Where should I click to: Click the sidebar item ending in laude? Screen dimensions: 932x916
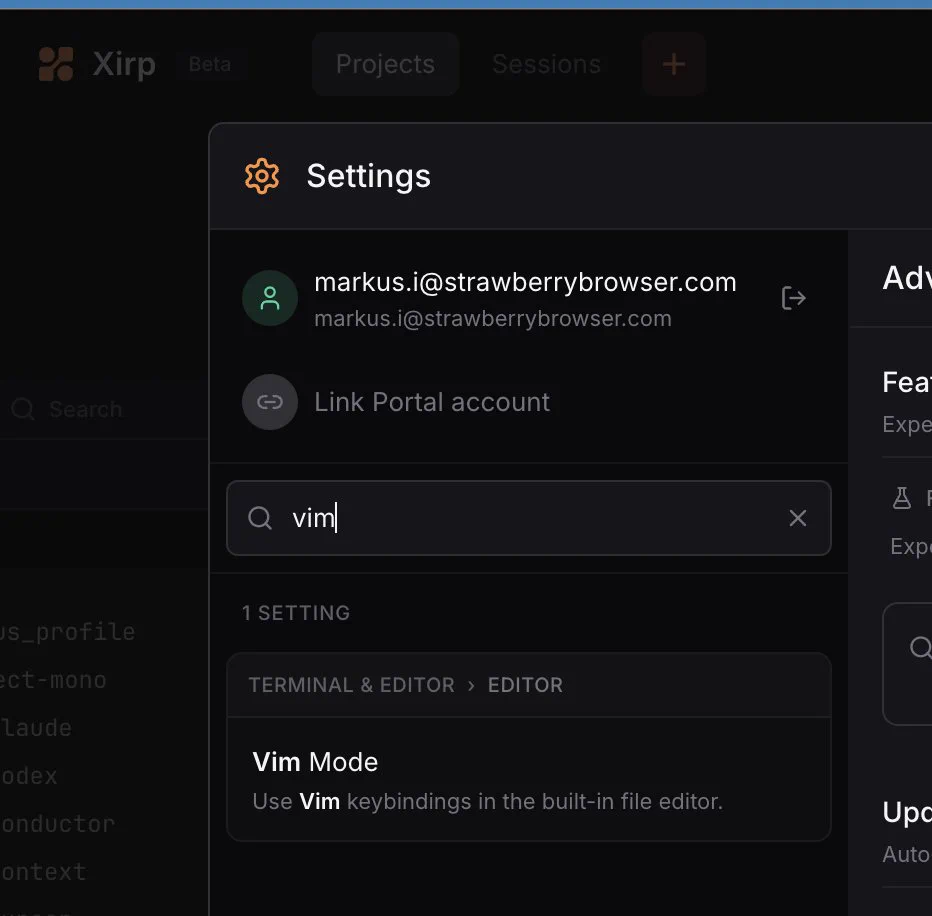pos(36,728)
